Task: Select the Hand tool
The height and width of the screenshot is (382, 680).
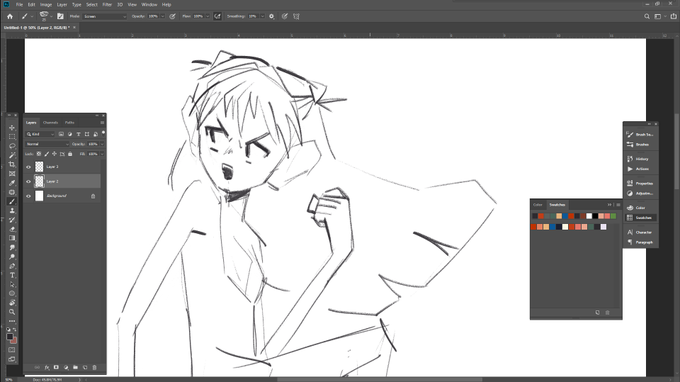Action: [12, 303]
